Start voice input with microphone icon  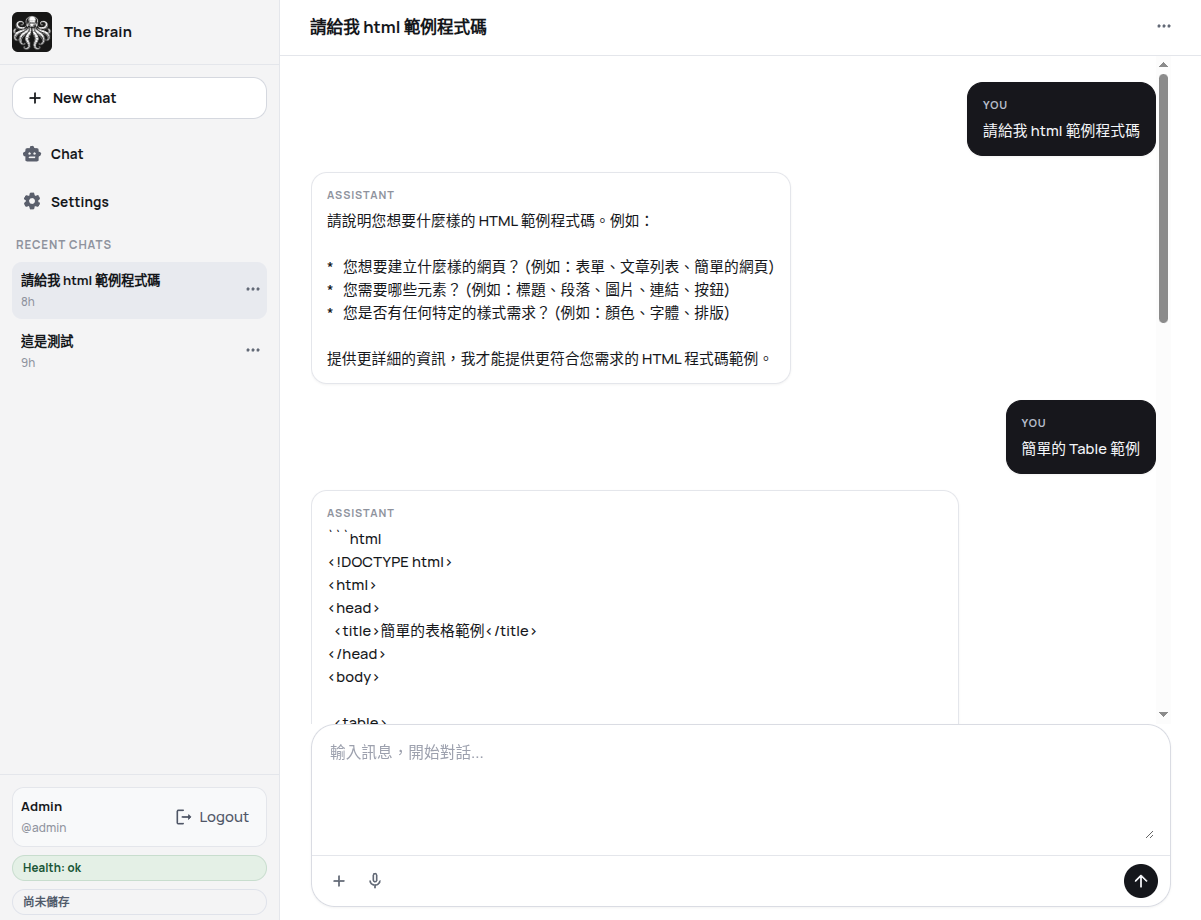[x=375, y=881]
